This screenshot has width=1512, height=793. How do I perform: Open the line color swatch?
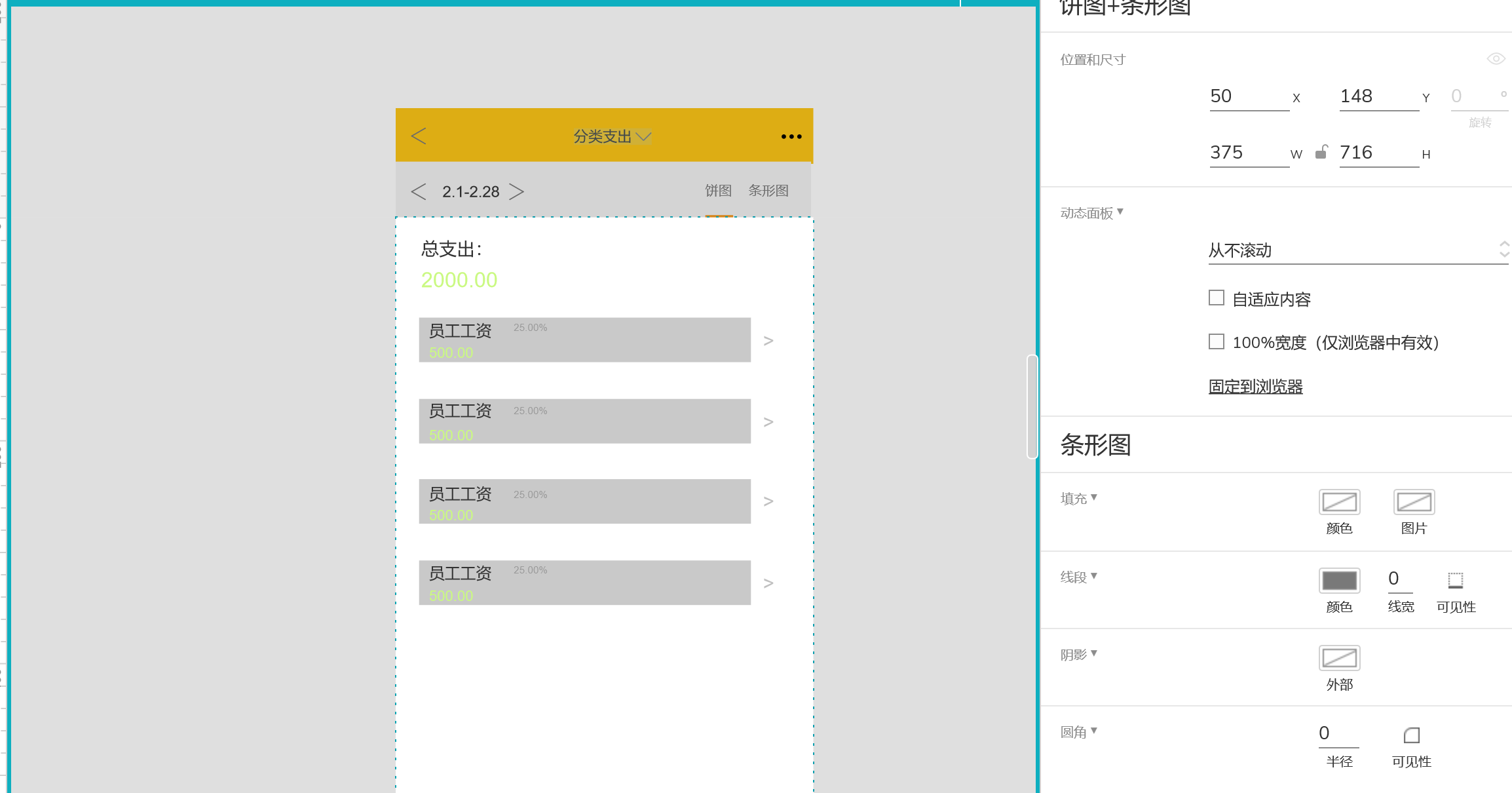point(1339,580)
